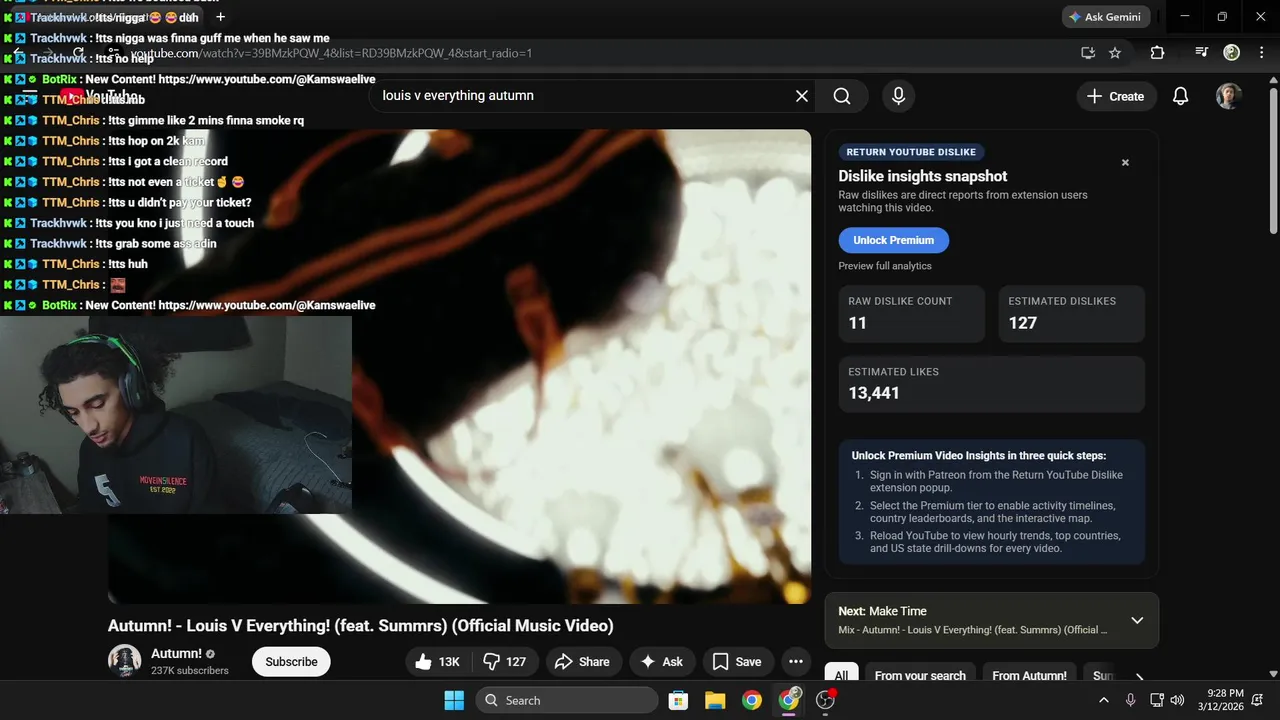Open Microsoft Store from the taskbar
1280x720 pixels.
[678, 700]
